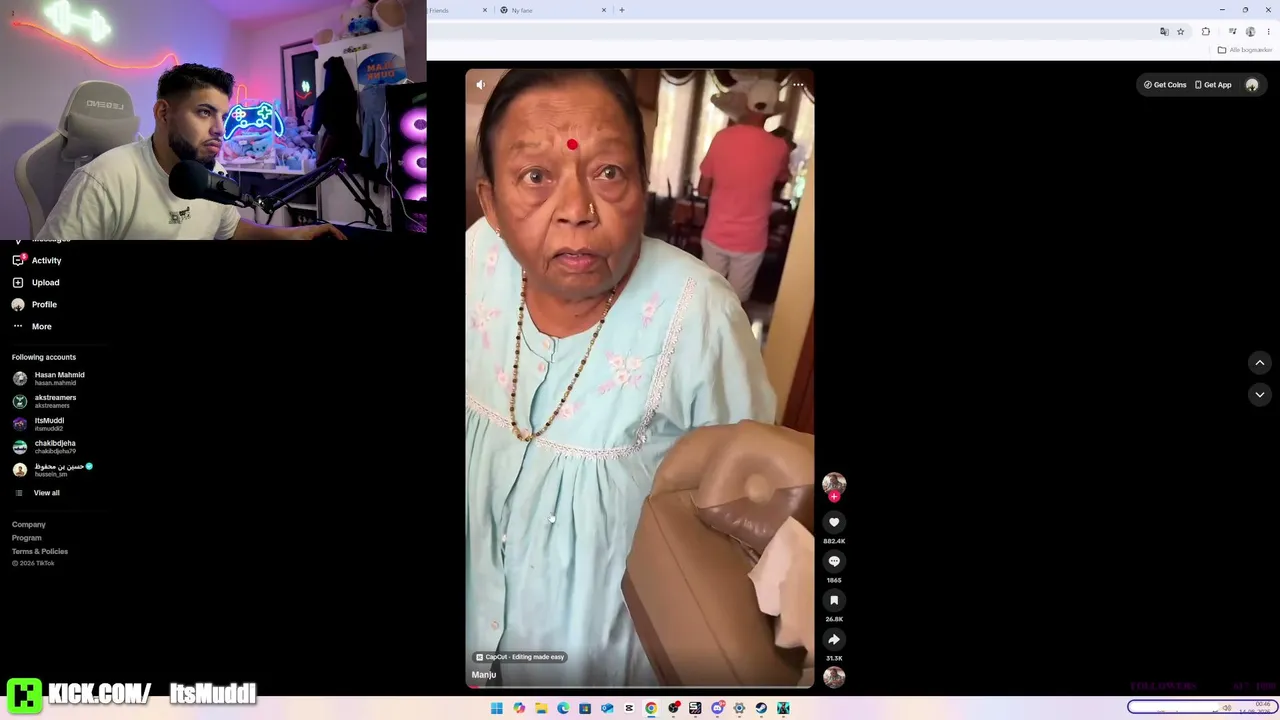Screen dimensions: 1280x720
Task: Bookmark the video with the save icon
Action: coord(834,600)
